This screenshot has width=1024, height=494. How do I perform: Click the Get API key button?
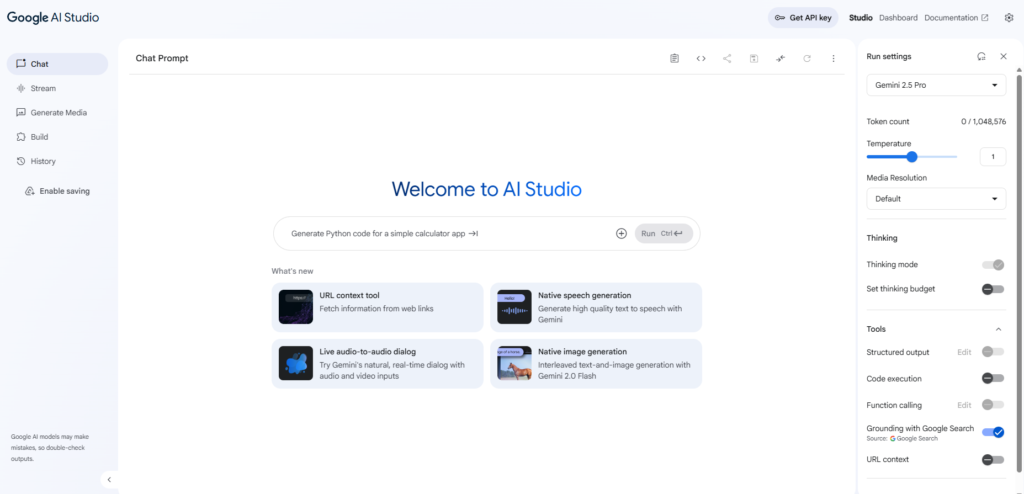(x=803, y=18)
